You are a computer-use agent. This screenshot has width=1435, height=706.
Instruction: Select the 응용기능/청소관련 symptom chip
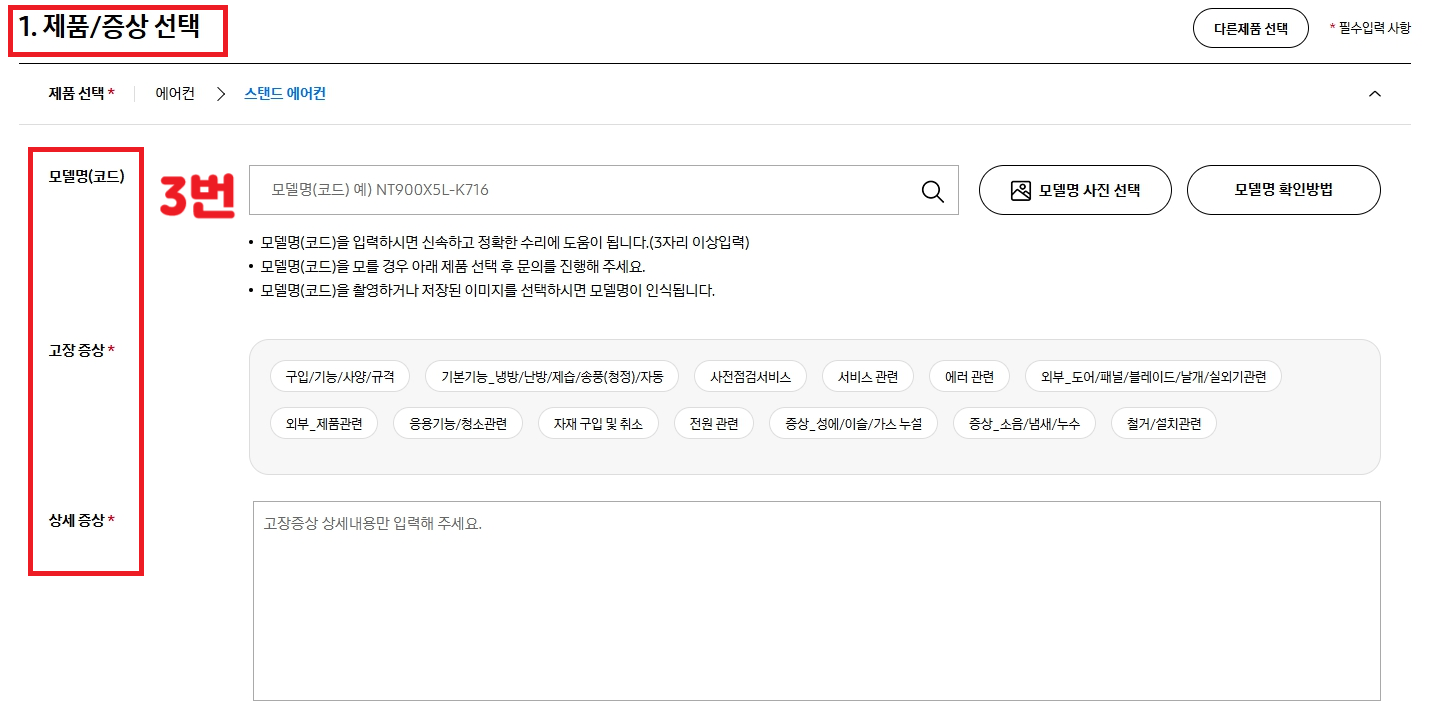point(458,423)
